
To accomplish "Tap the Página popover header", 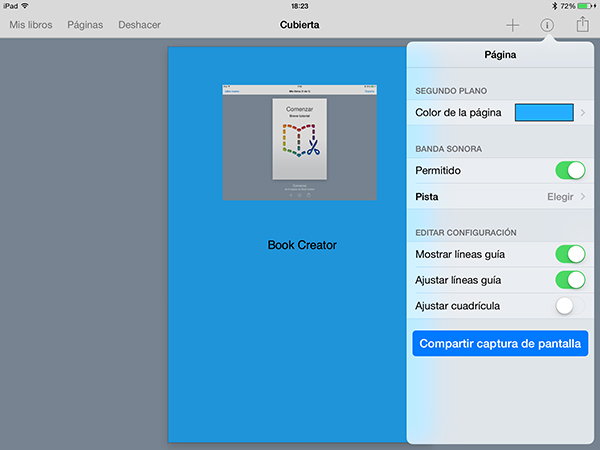I will coord(500,55).
